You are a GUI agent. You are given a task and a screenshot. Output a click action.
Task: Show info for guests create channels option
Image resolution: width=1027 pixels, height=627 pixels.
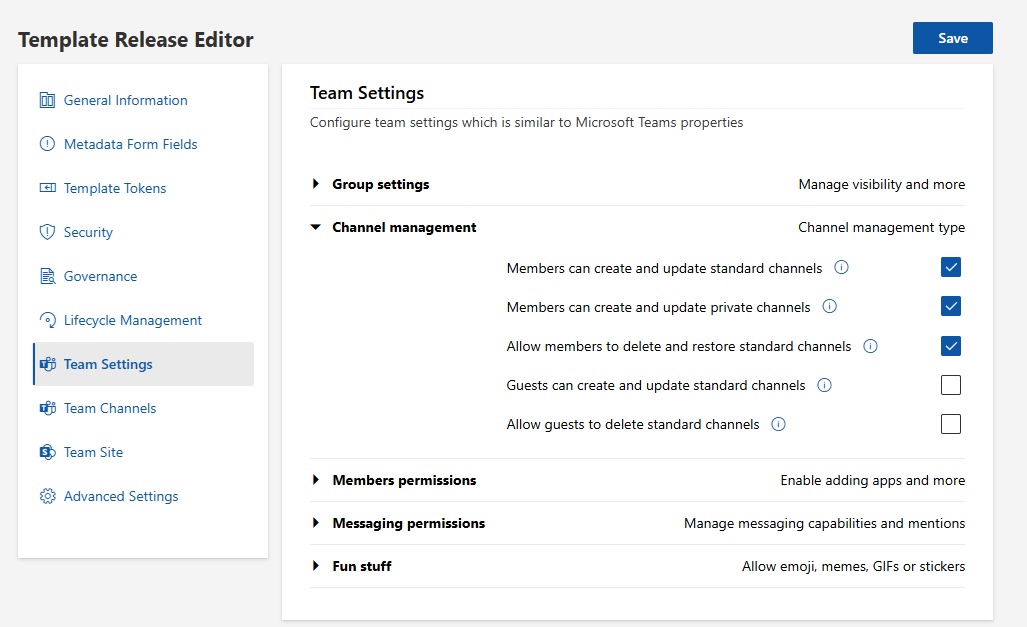[x=824, y=385]
